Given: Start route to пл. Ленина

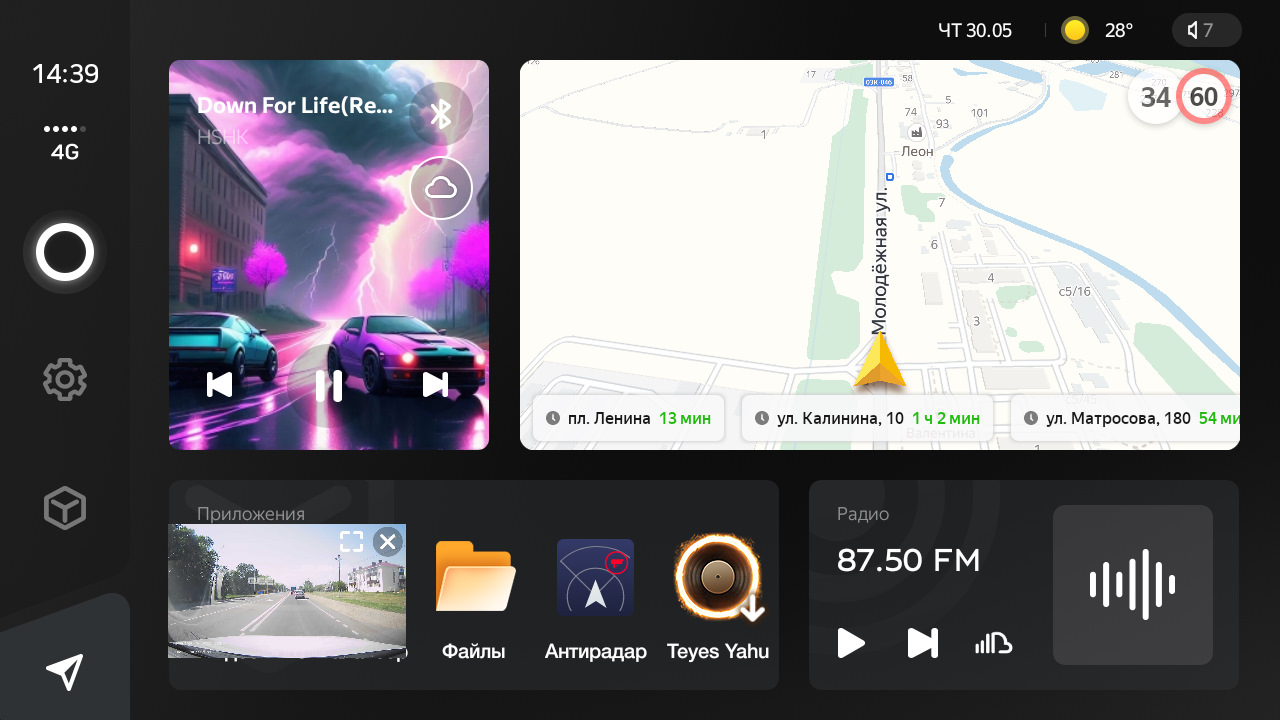Looking at the screenshot, I should (628, 418).
